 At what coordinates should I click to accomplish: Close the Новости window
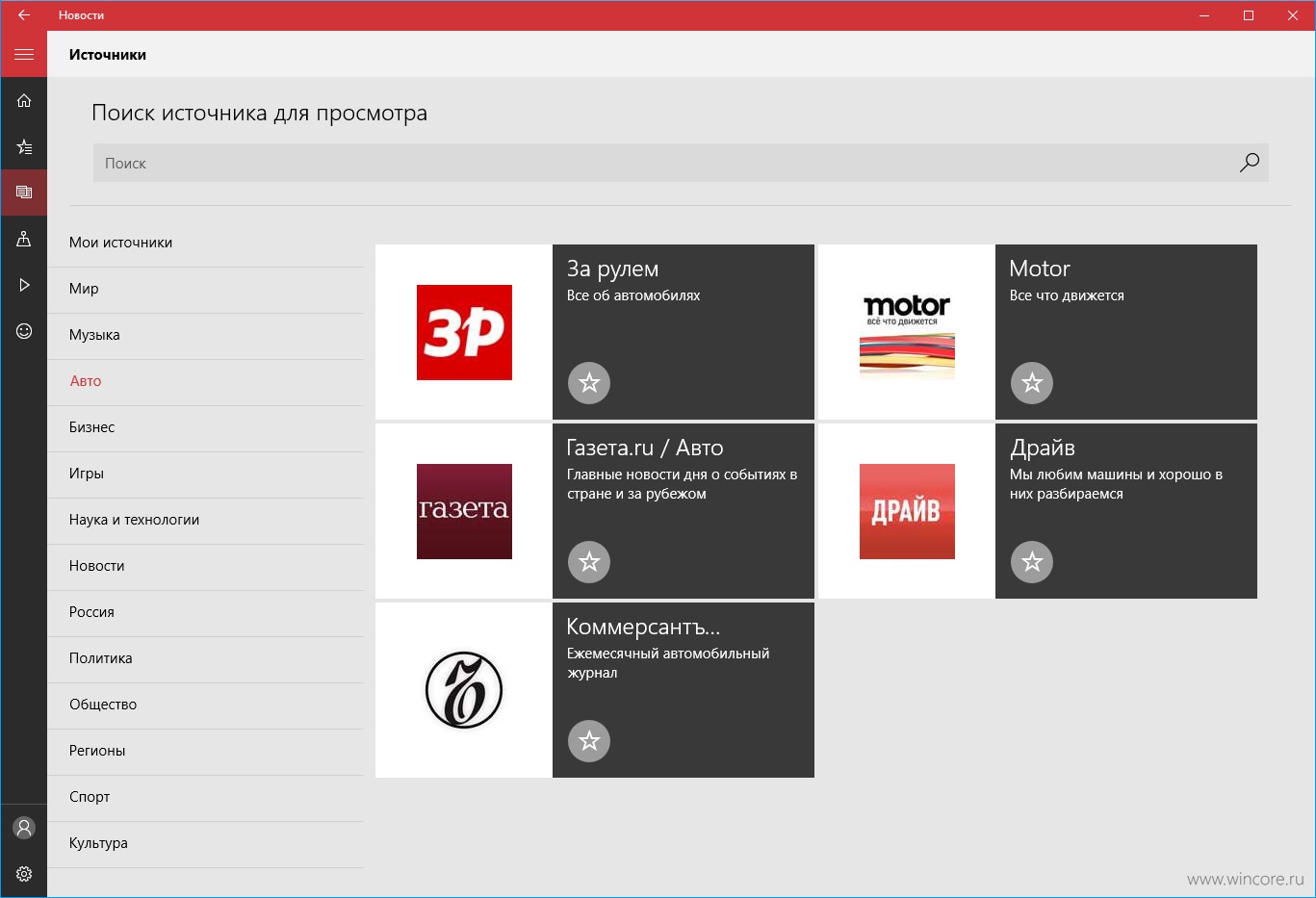pyautogui.click(x=1293, y=15)
